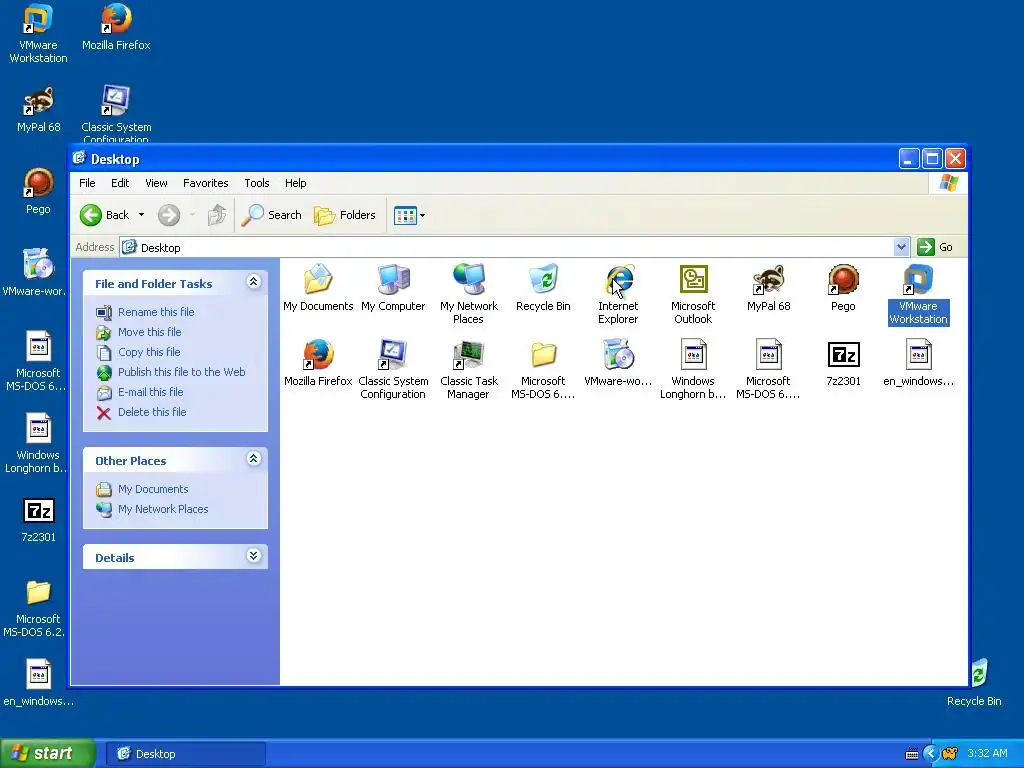Open the Favorites menu
The width and height of the screenshot is (1024, 768).
[206, 183]
